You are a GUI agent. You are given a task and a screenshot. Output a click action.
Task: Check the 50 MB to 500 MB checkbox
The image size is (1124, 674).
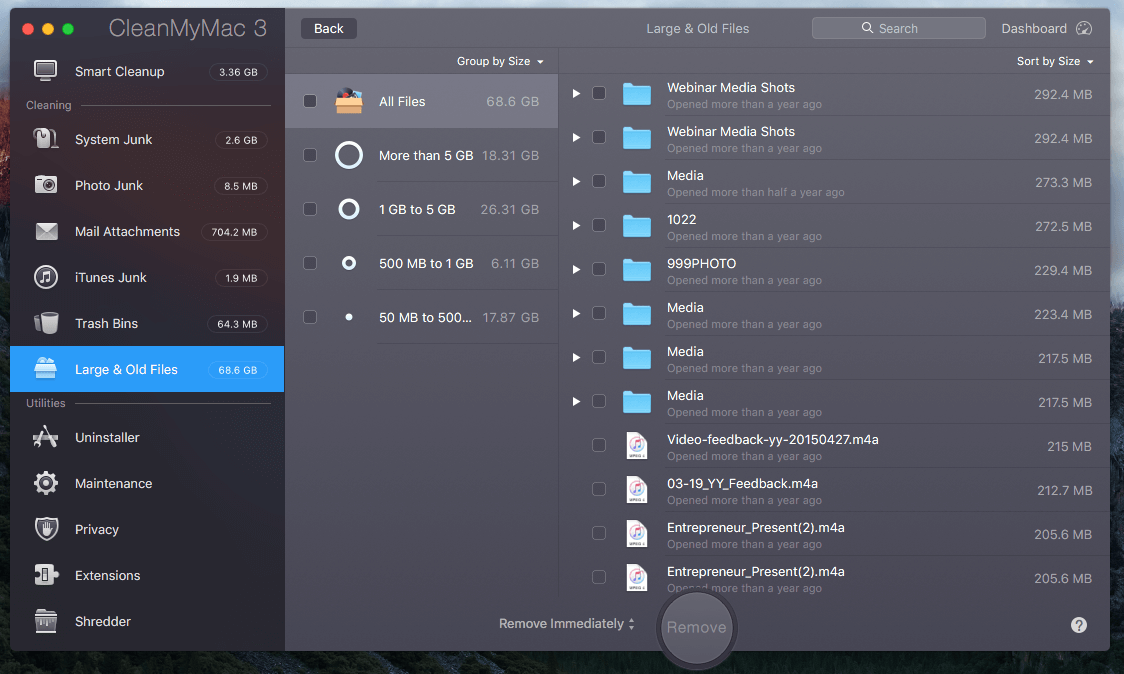tap(310, 317)
